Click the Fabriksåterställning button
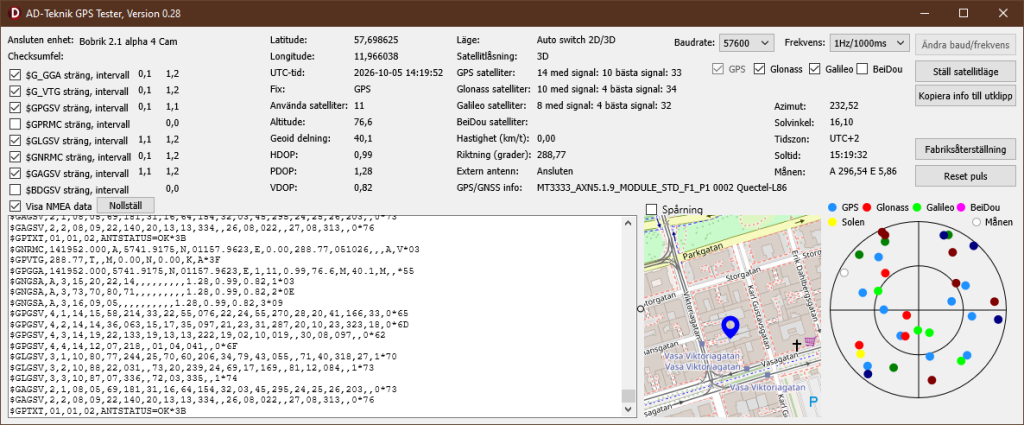Image resolution: width=1024 pixels, height=425 pixels. coord(965,149)
